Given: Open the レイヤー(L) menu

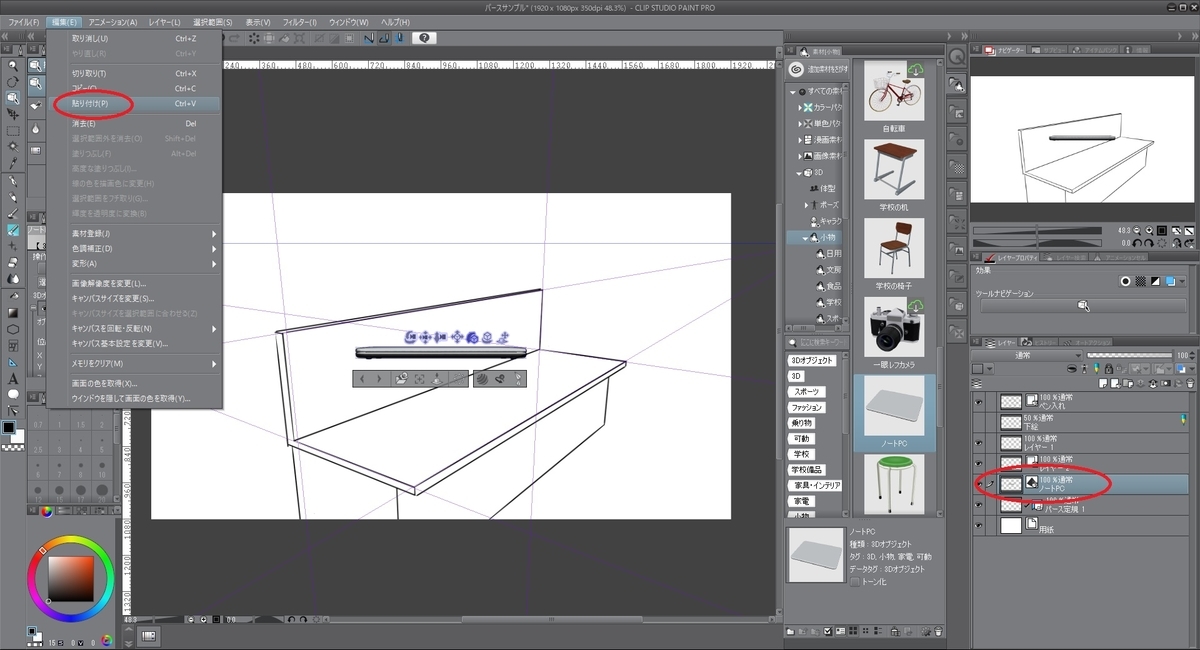Looking at the screenshot, I should click(165, 21).
